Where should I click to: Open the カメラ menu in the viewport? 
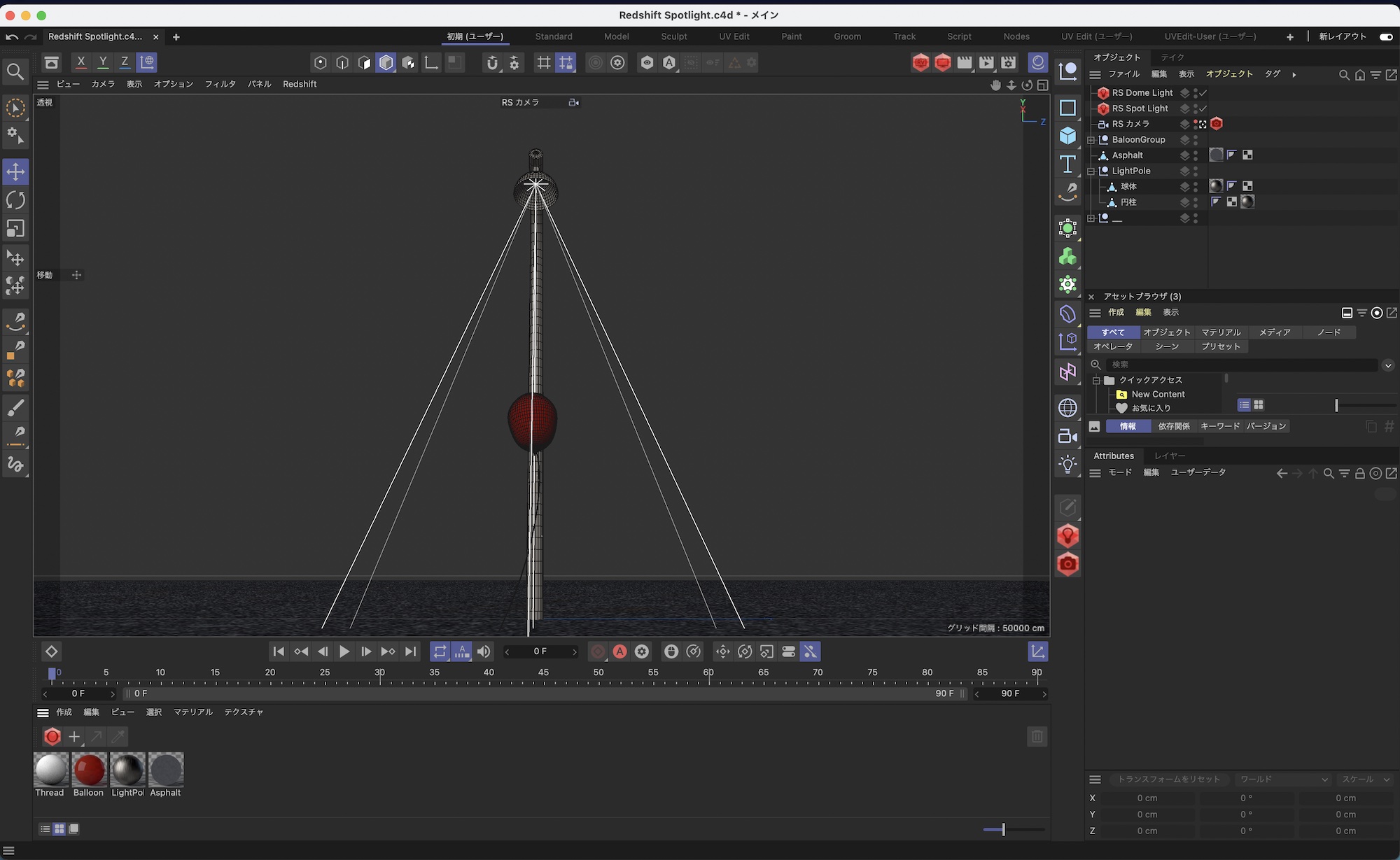[x=103, y=84]
